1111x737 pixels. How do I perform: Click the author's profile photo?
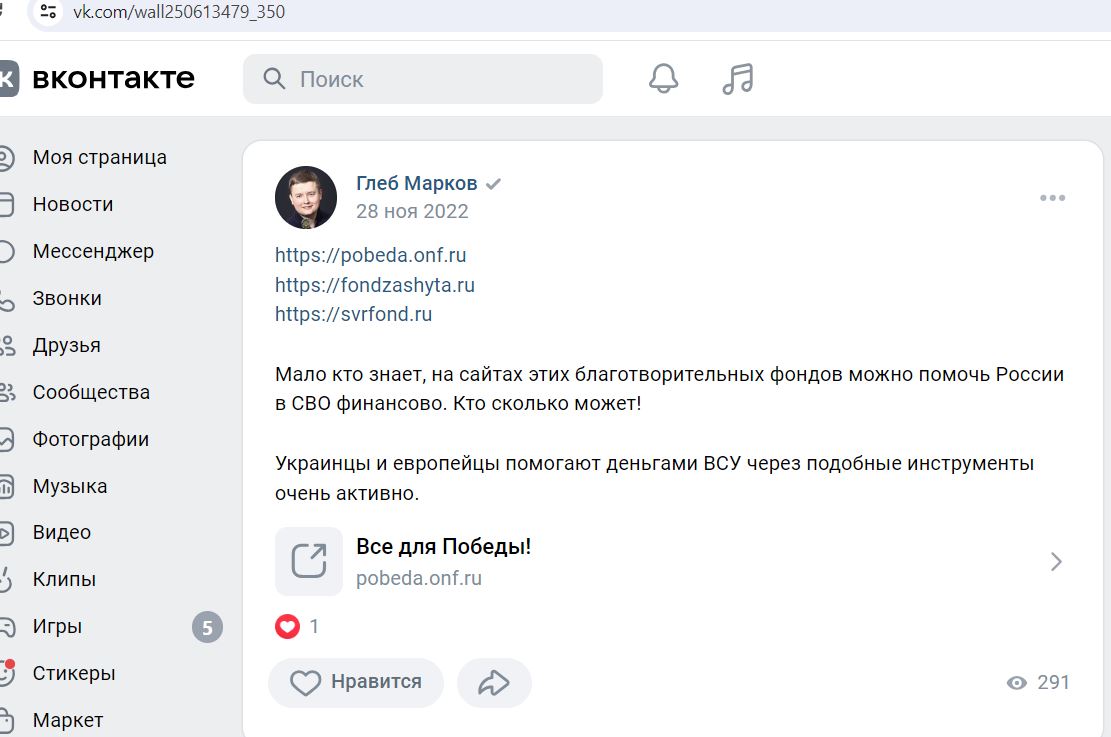click(306, 198)
